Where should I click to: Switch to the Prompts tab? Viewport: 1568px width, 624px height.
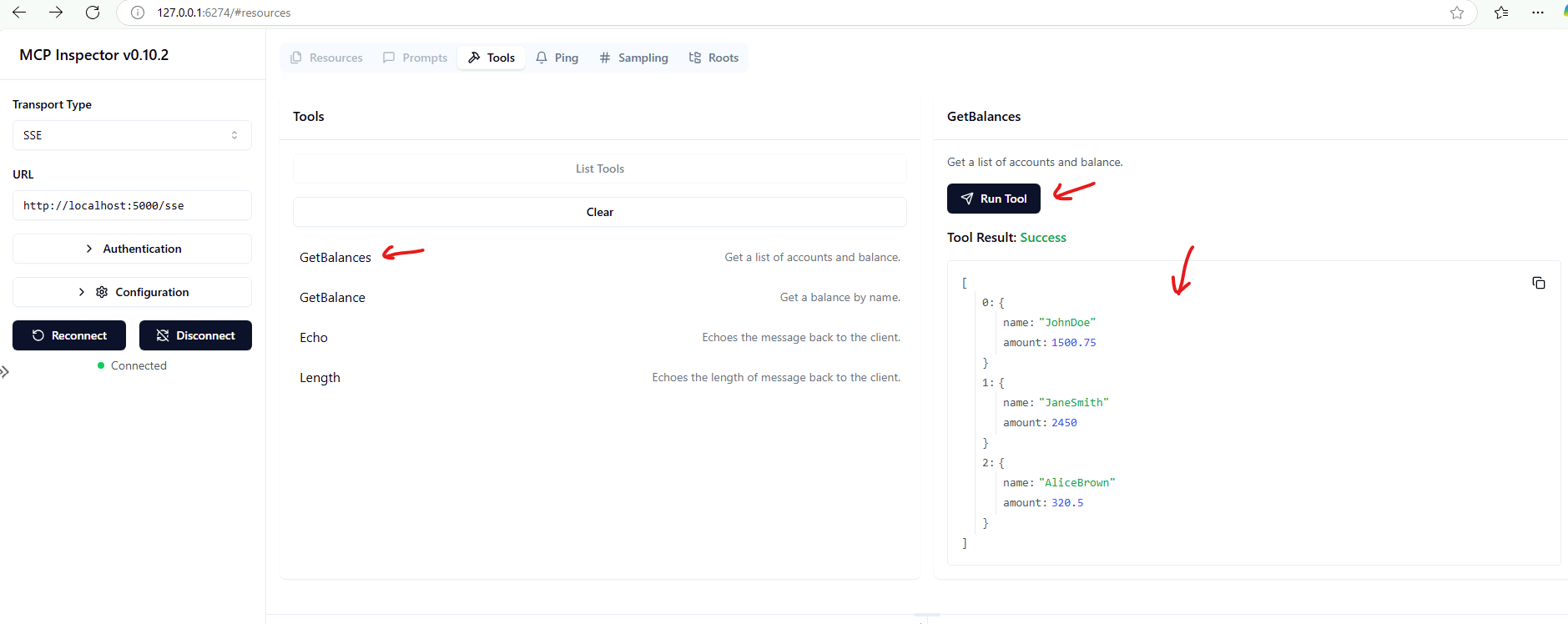pos(415,58)
